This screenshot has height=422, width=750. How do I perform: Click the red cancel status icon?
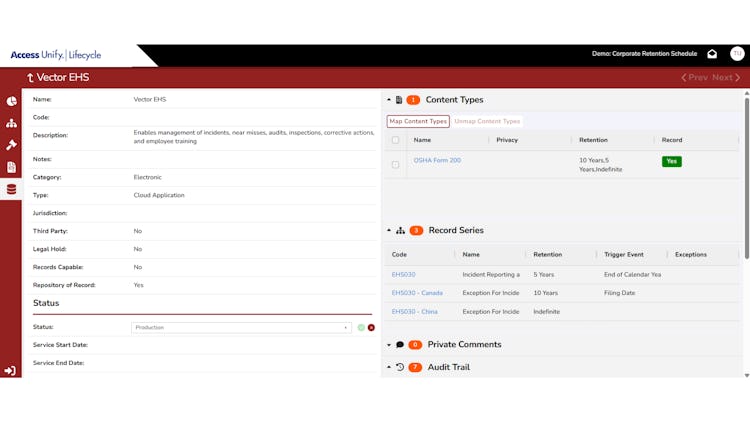pos(371,328)
